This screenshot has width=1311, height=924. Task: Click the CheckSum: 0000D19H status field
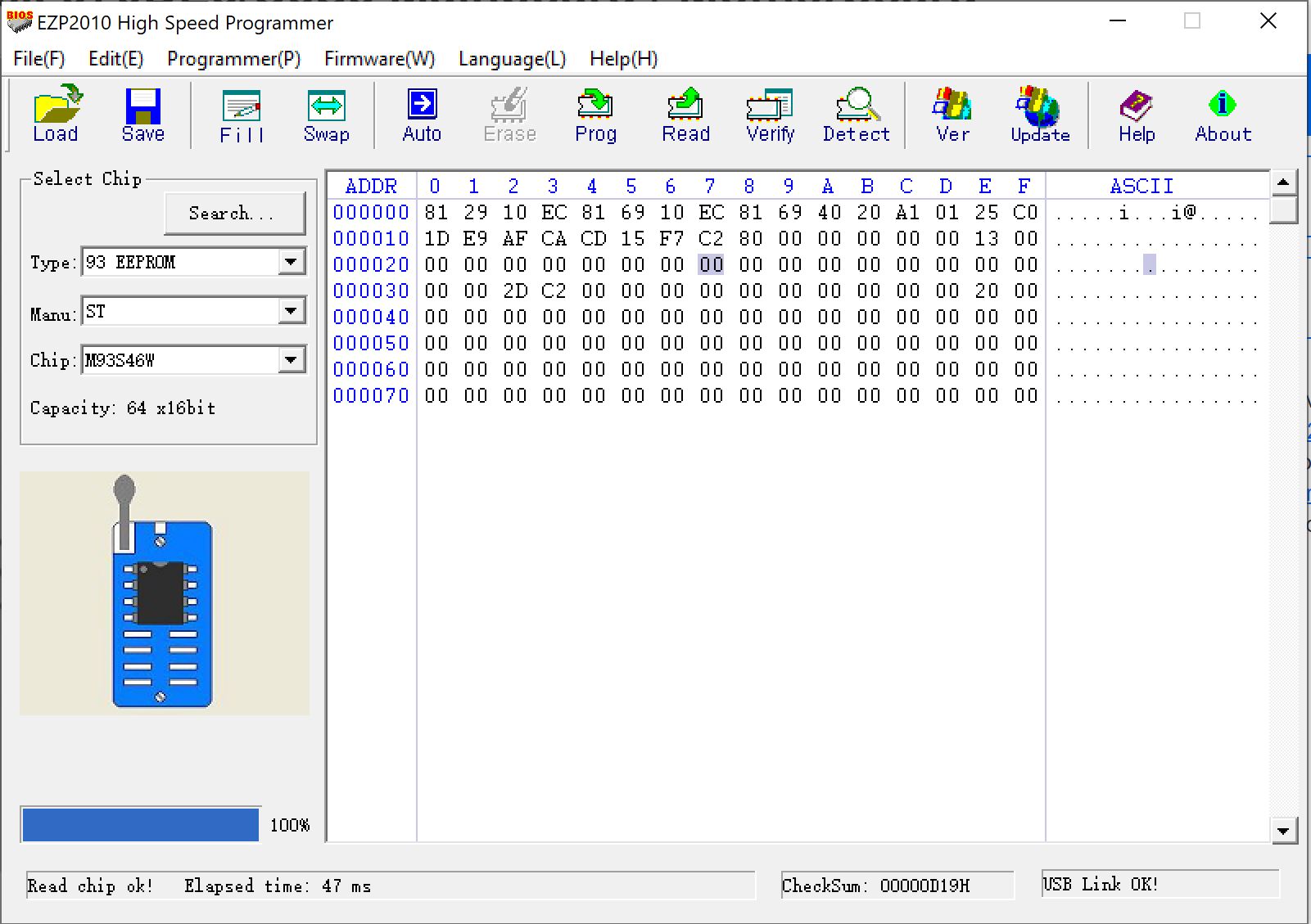point(897,886)
